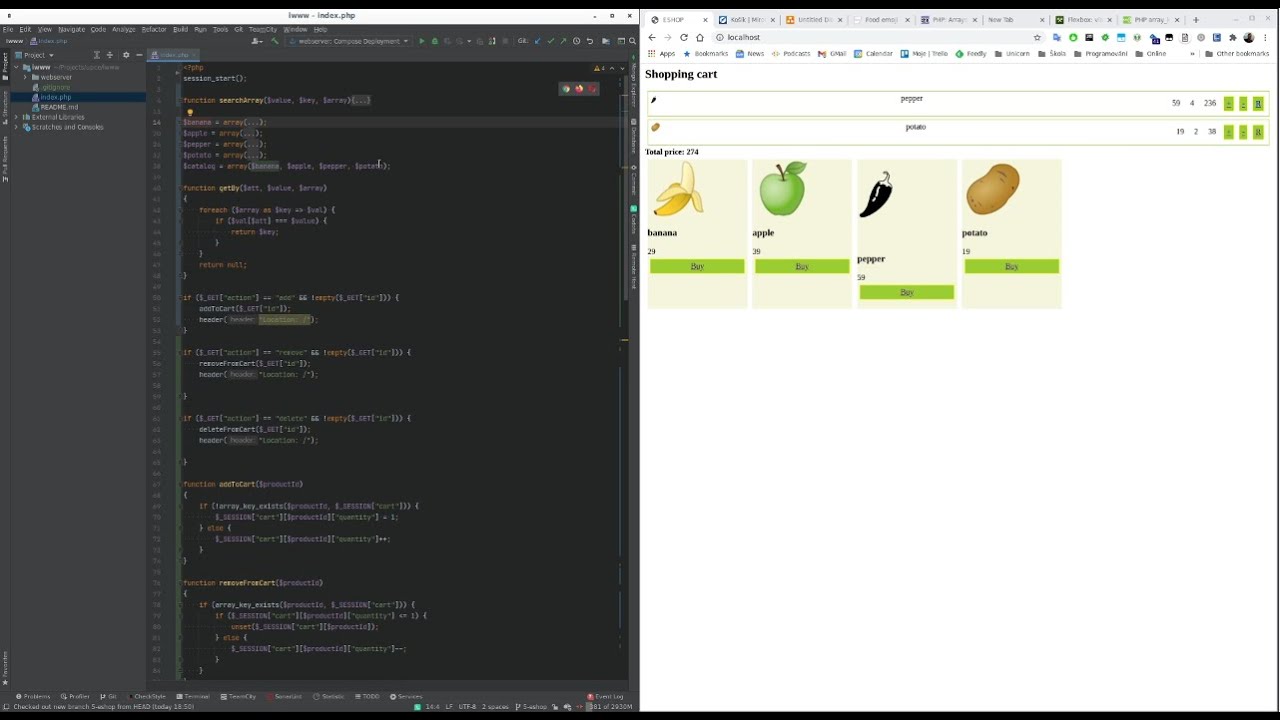This screenshot has width=1280, height=720.
Task: Expand the webserver folder in project tree
Action: [26, 77]
